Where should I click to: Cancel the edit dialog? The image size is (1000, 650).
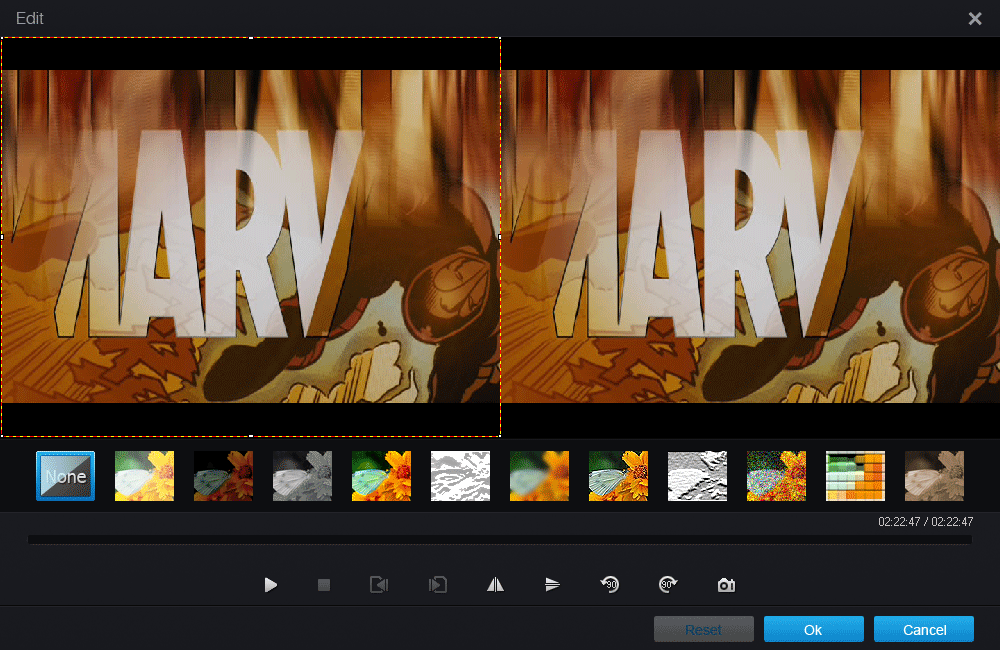click(924, 630)
